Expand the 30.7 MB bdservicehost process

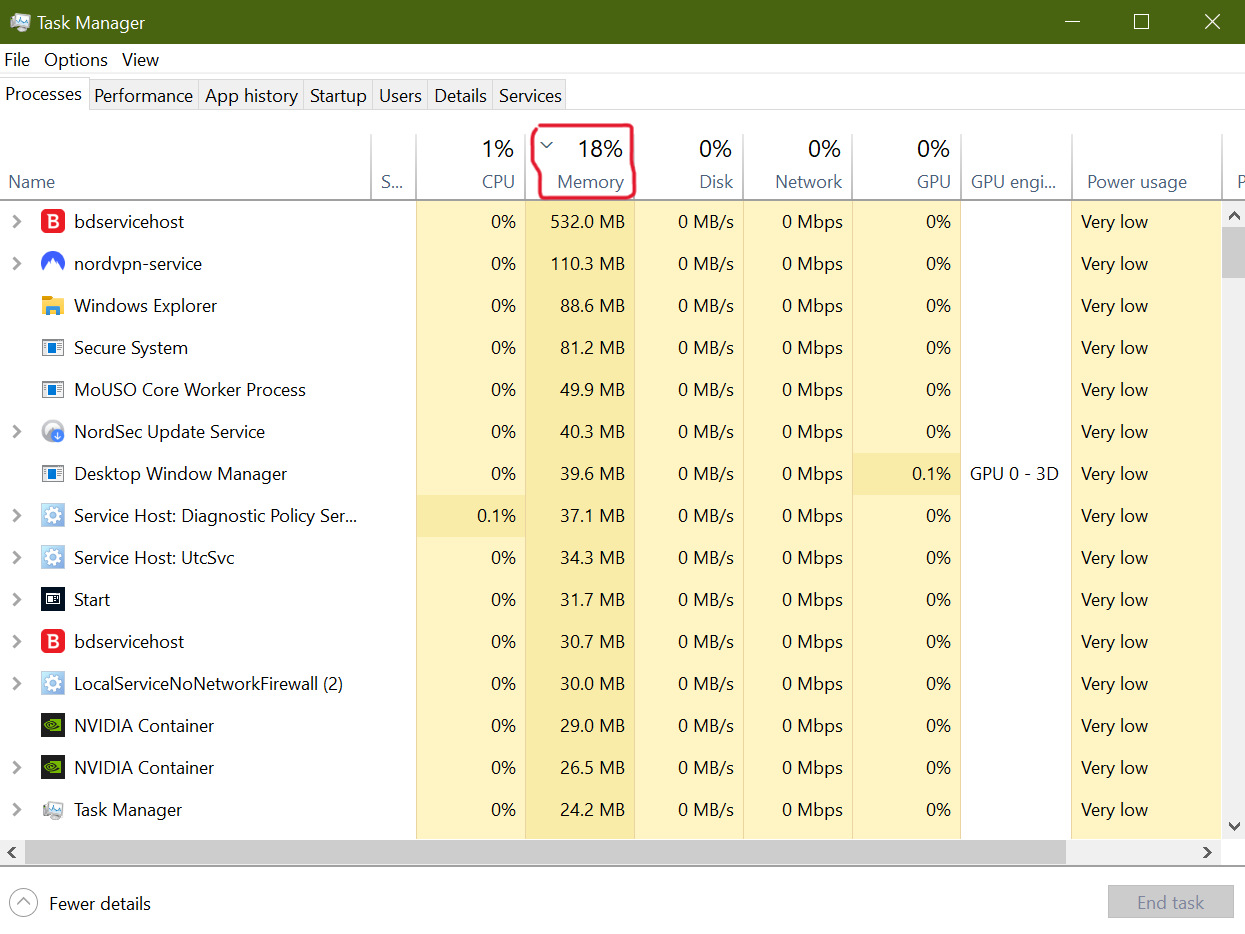click(x=16, y=642)
